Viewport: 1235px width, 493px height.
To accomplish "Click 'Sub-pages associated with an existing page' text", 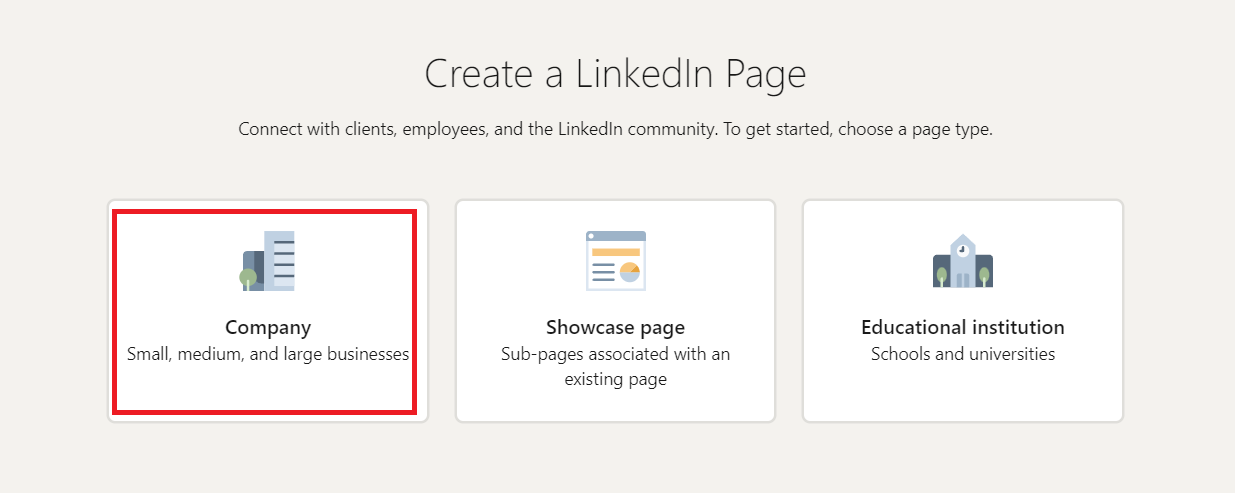I will click(615, 367).
